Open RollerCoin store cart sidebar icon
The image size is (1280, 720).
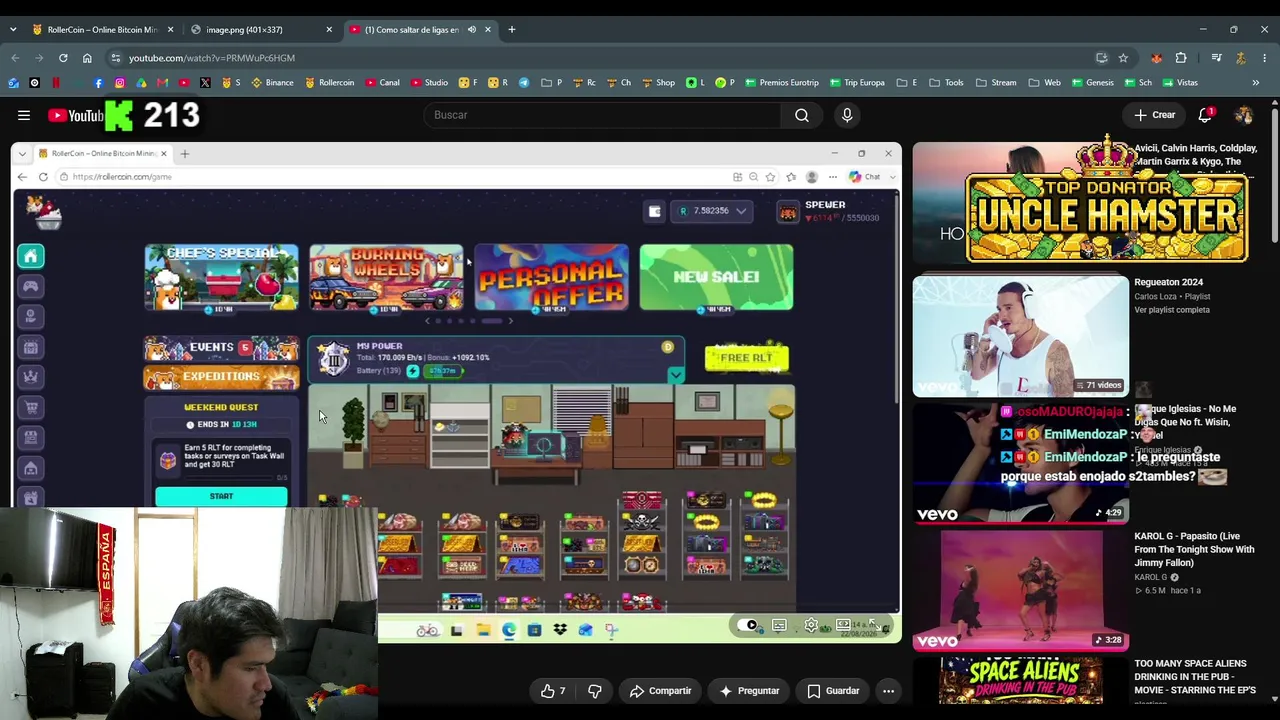pyautogui.click(x=31, y=408)
